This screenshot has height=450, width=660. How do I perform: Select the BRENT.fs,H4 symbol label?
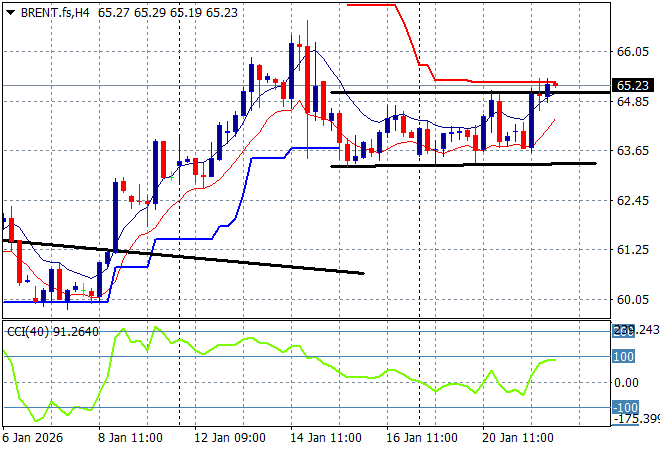point(55,13)
